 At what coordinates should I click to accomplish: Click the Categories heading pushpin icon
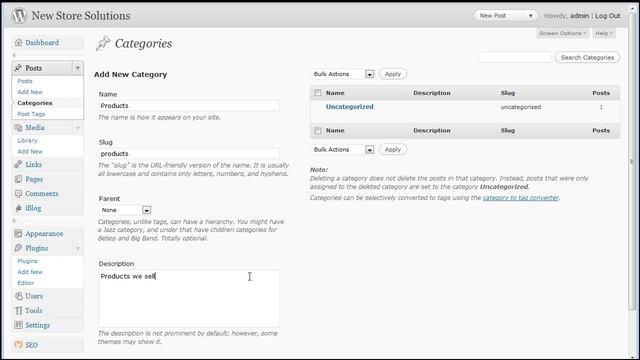103,43
